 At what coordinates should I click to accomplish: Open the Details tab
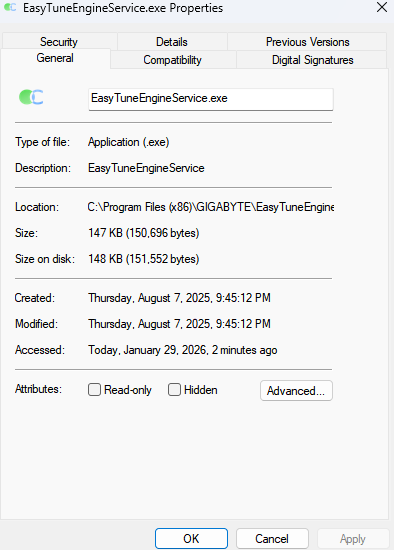click(x=172, y=42)
